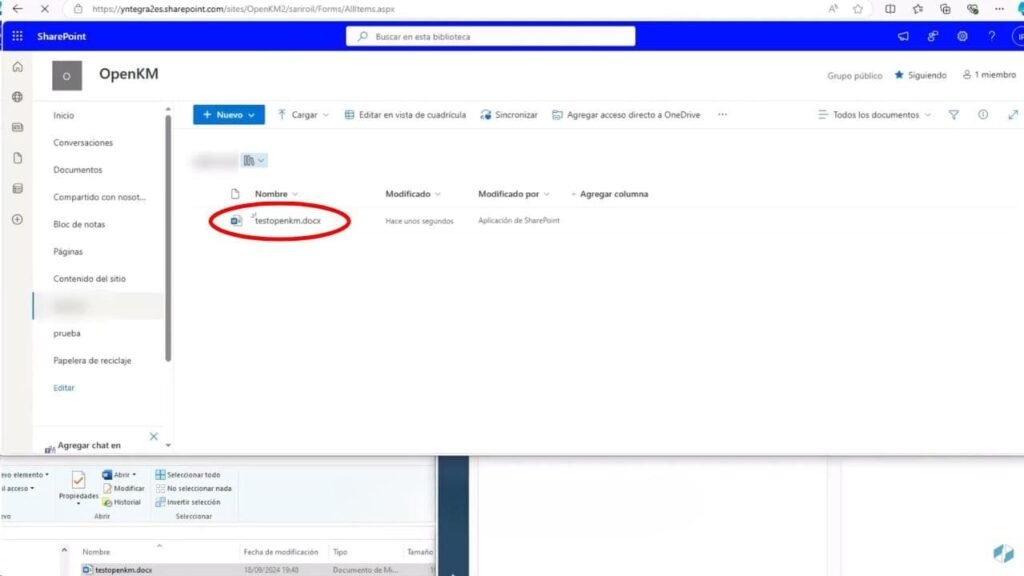This screenshot has height=576, width=1024.
Task: Click the browser address bar URL
Action: 243,9
